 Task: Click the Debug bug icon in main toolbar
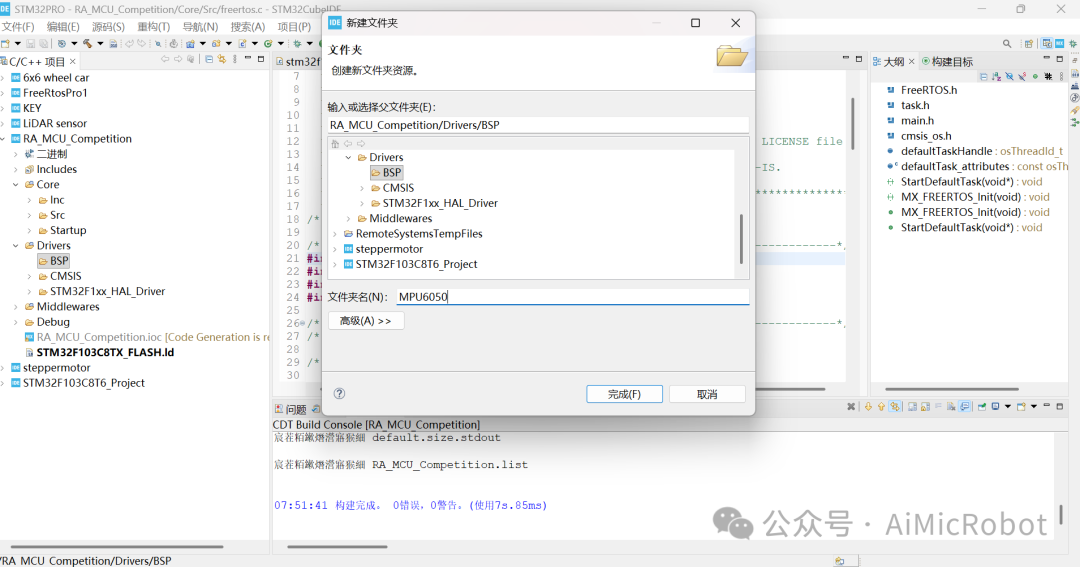click(297, 43)
